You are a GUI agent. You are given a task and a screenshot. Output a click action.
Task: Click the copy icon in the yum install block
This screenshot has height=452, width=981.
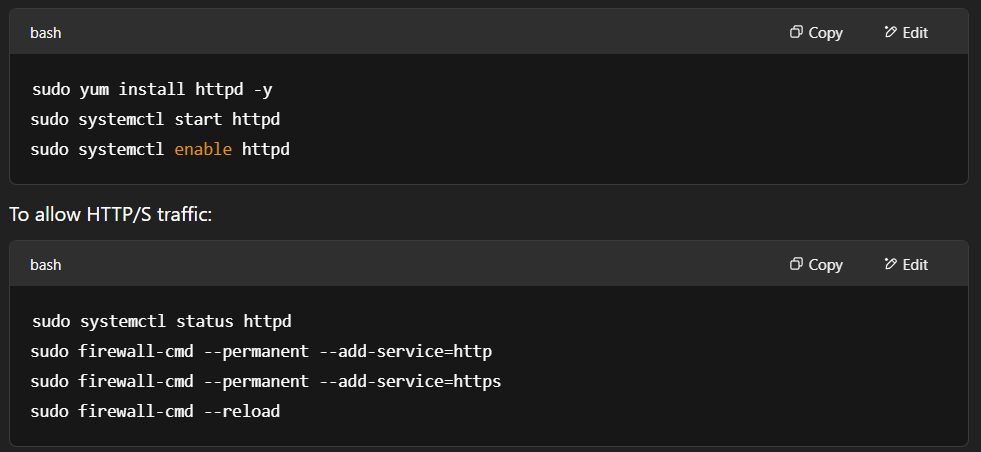[x=796, y=32]
